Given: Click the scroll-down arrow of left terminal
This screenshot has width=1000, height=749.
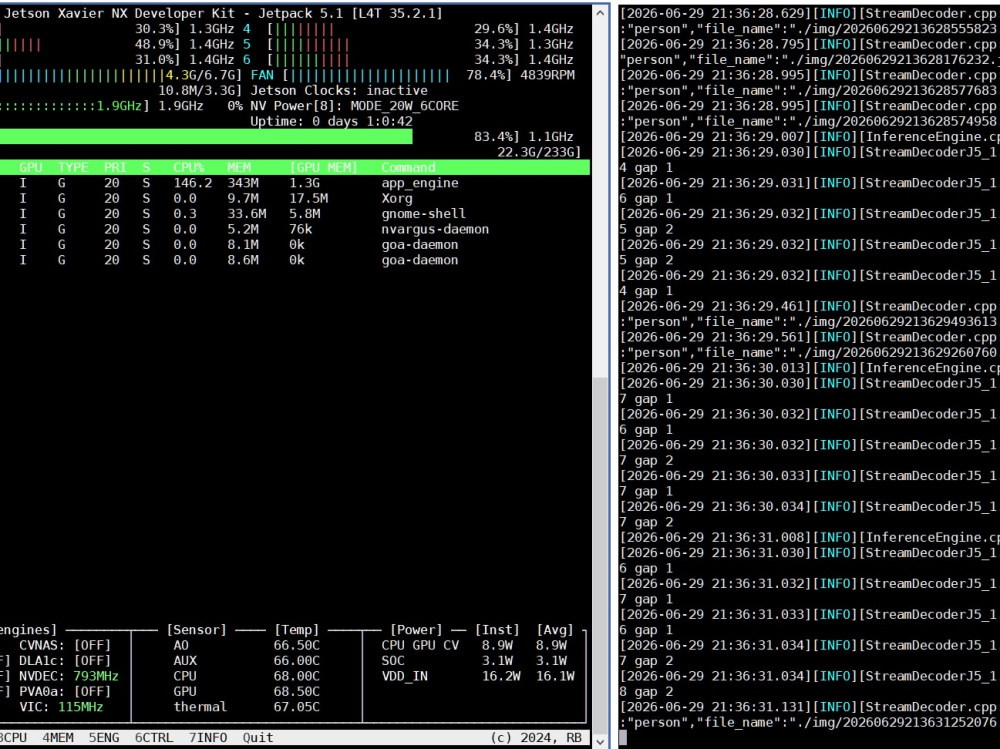Looking at the screenshot, I should coord(600,741).
